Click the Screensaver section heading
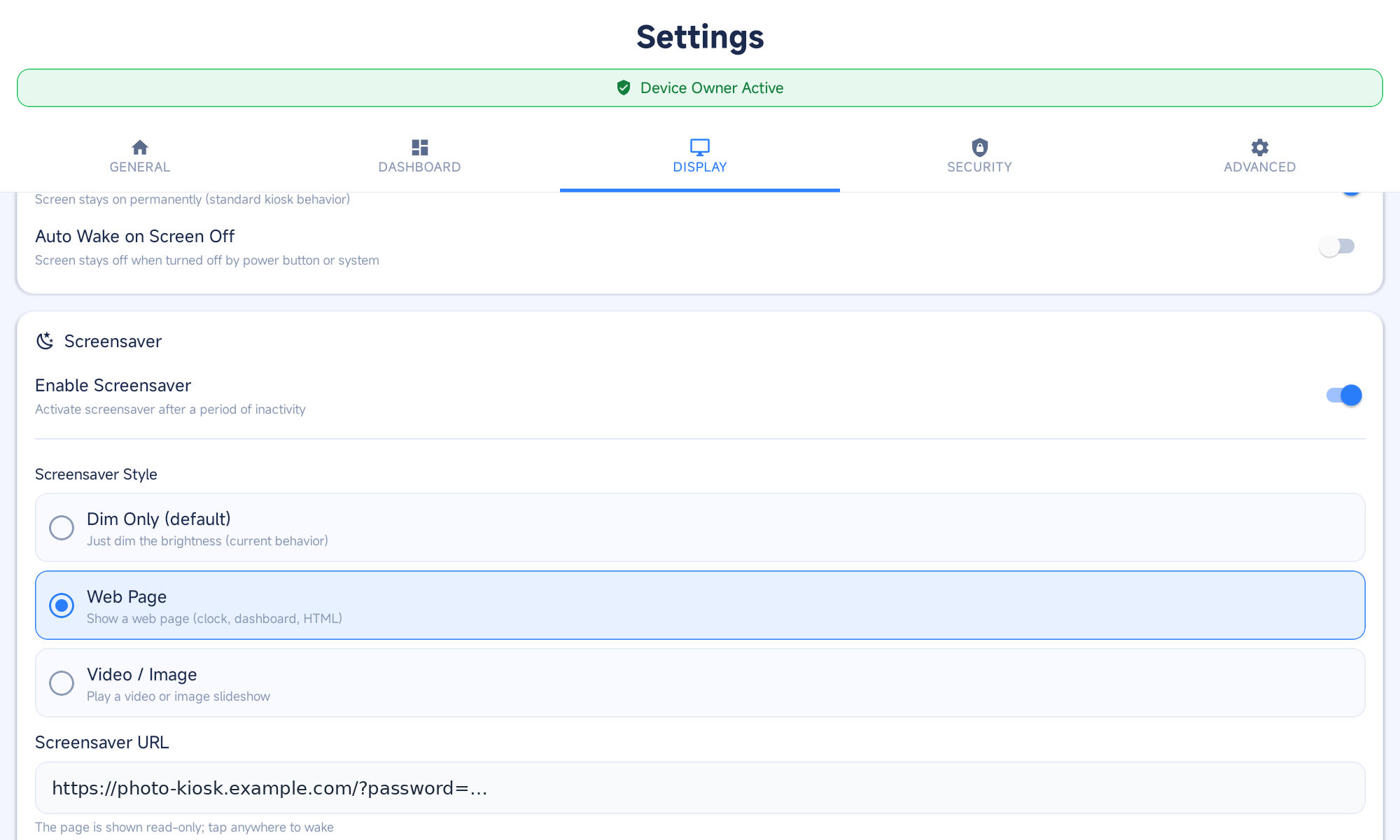 tap(113, 342)
